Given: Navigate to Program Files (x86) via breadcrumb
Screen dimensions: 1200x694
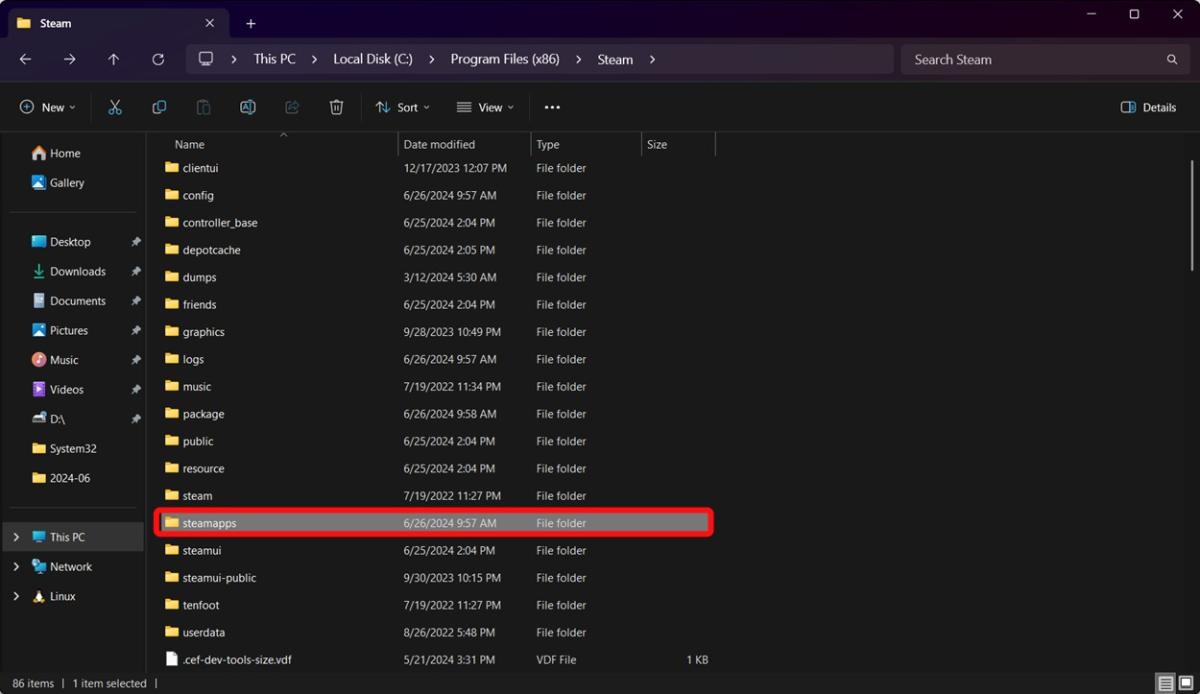Looking at the screenshot, I should 505,59.
